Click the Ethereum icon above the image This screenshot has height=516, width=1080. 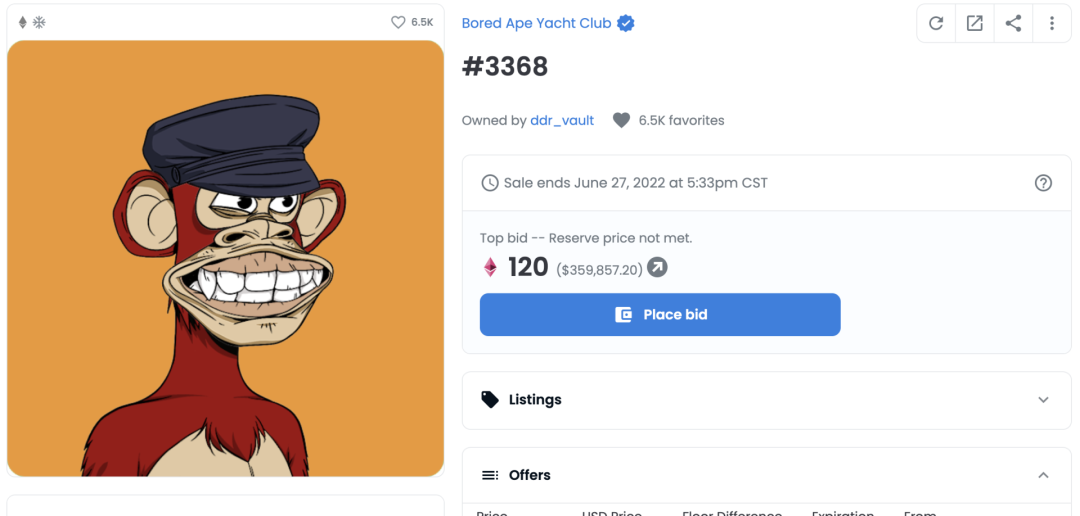23,22
